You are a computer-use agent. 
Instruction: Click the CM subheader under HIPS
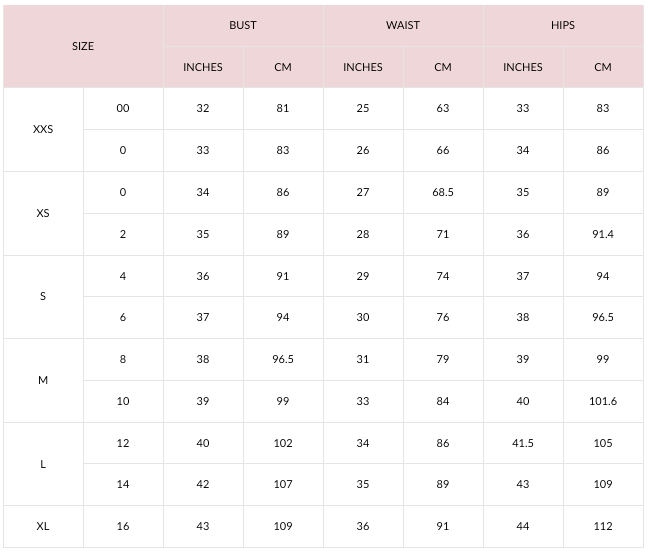(603, 67)
